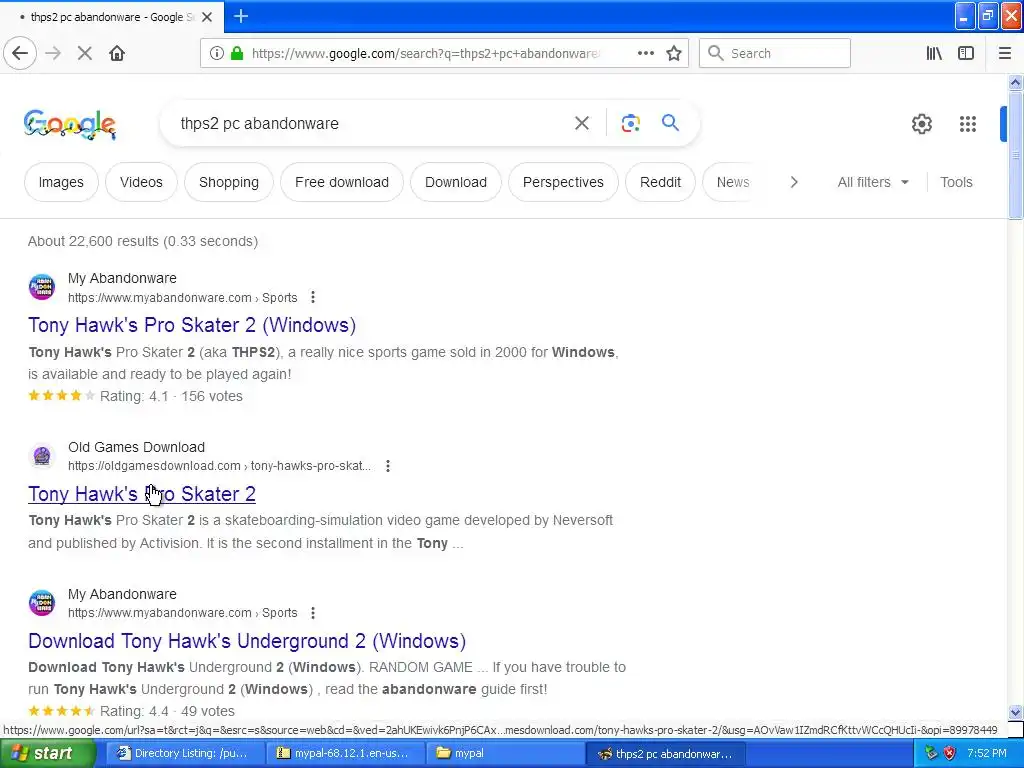This screenshot has height=768, width=1024.
Task: Click My Abandonware favicon of the first result
Action: tap(42, 287)
